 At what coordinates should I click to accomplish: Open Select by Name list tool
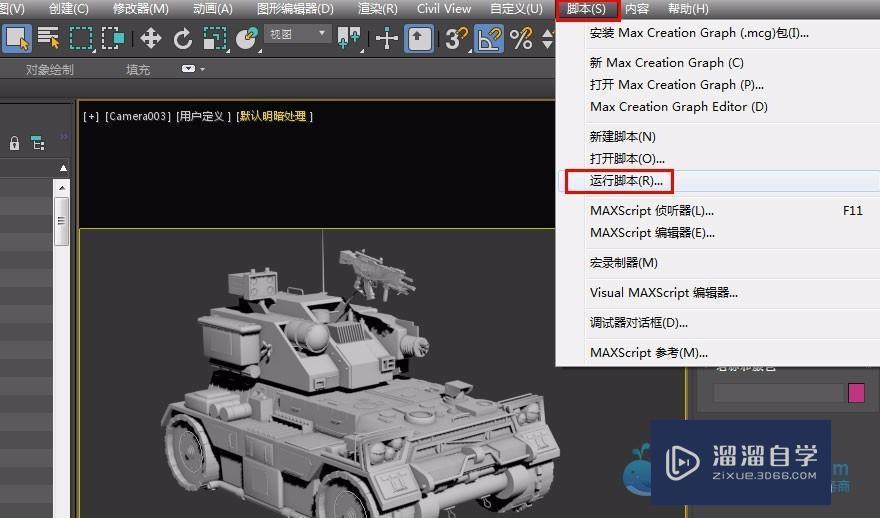click(49, 39)
